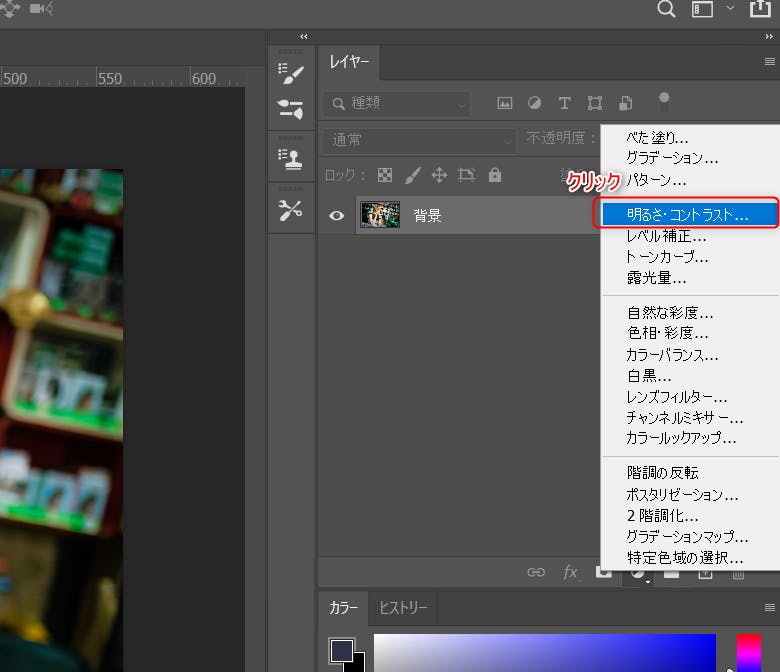Open the 通常 blend mode dropdown
The image size is (780, 672).
pyautogui.click(x=418, y=140)
